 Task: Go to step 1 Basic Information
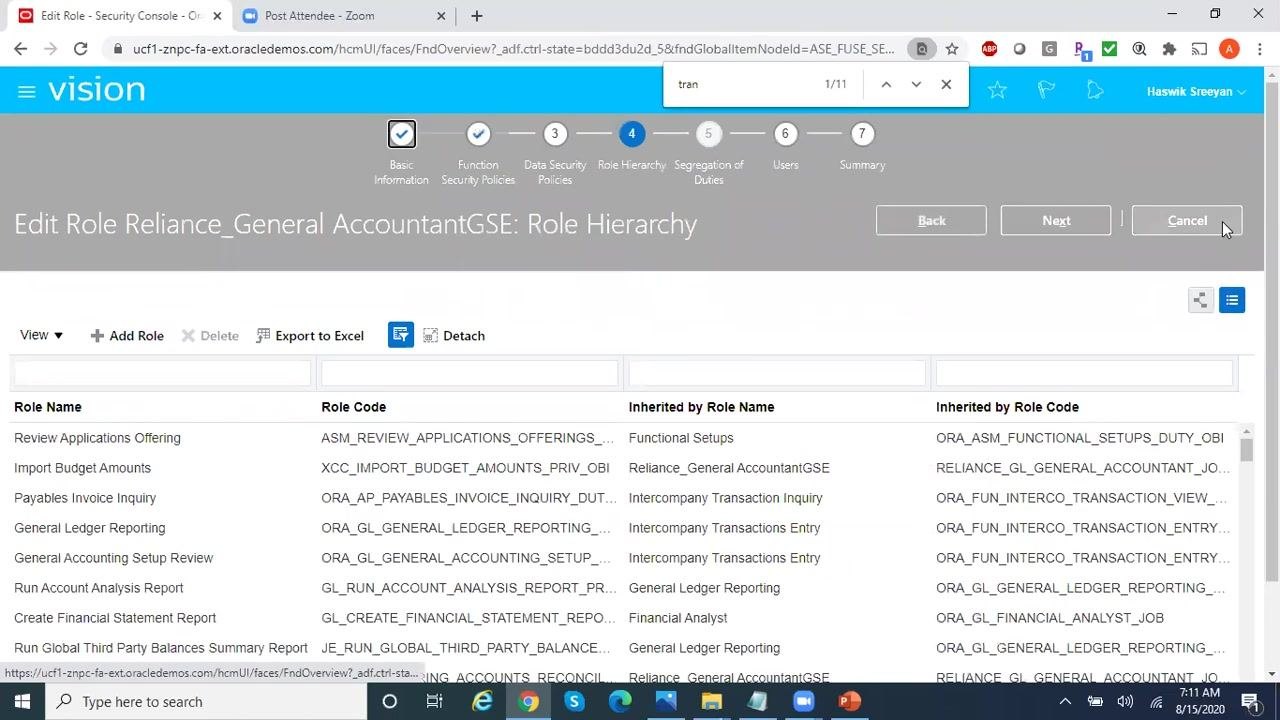(401, 134)
